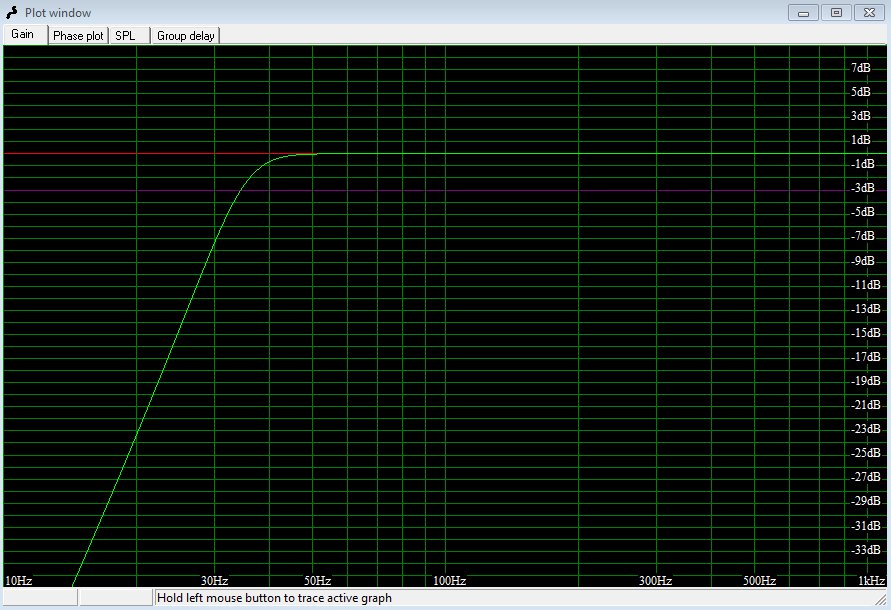Click the 30Hz frequency label
This screenshot has width=891, height=610.
214,580
